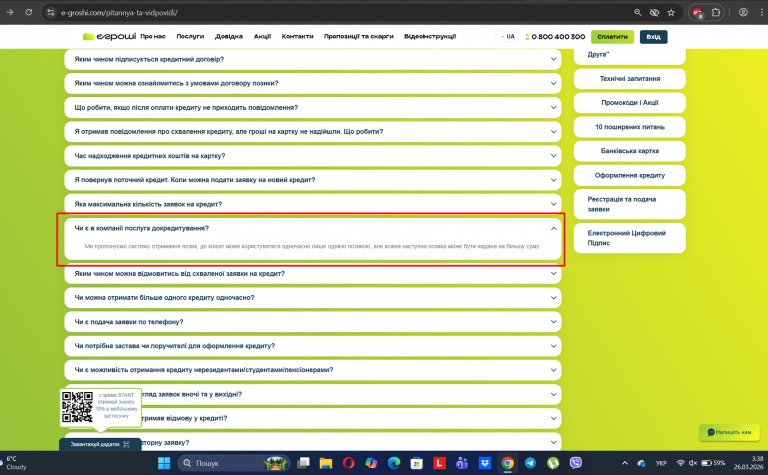The image size is (768, 475).
Task: Click the zoom magnifier icon in address bar
Action: tap(638, 13)
